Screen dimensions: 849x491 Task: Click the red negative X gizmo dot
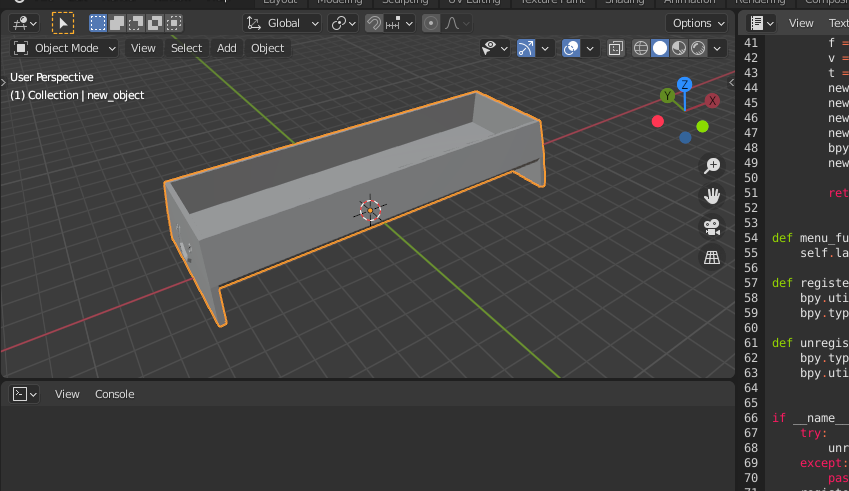click(x=658, y=121)
